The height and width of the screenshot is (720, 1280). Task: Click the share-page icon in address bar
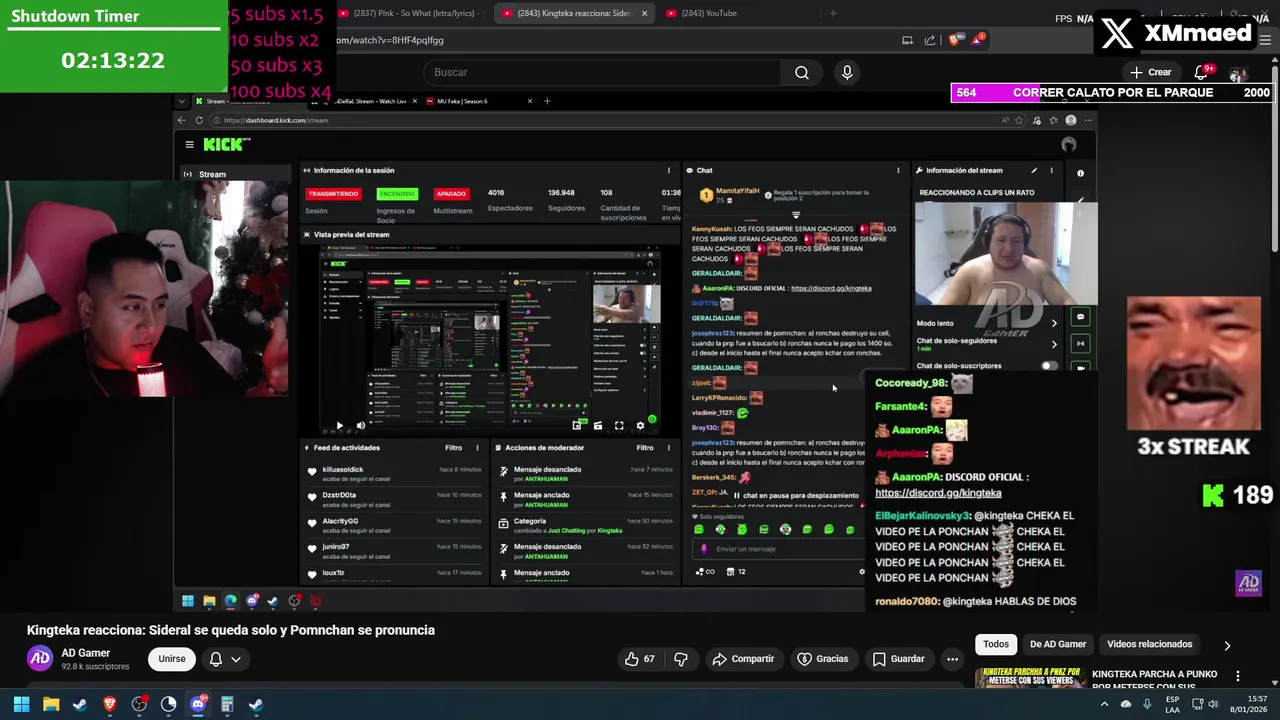pyautogui.click(x=930, y=40)
